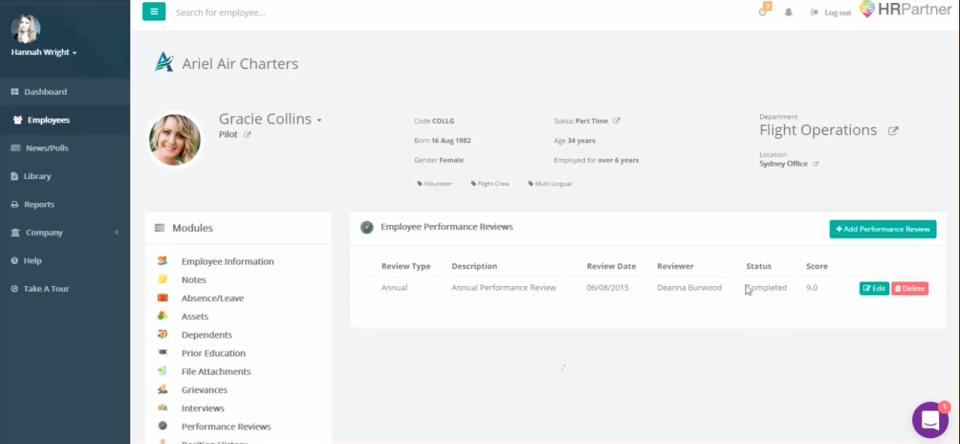Click edit icon next to Part Time status
The width and height of the screenshot is (960, 444).
click(617, 121)
